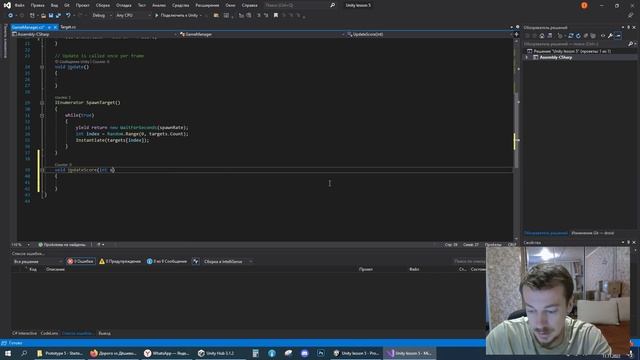Switch to the Target.cs editor tab

click(x=68, y=27)
